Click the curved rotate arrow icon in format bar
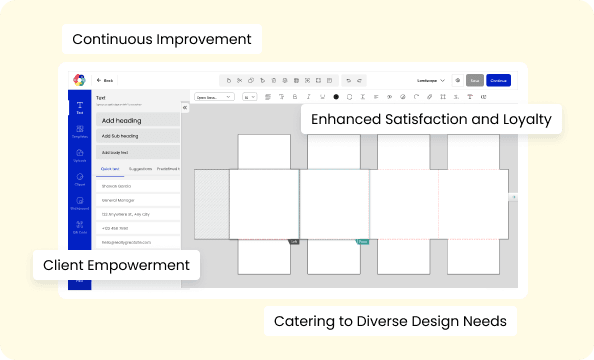 (x=416, y=97)
